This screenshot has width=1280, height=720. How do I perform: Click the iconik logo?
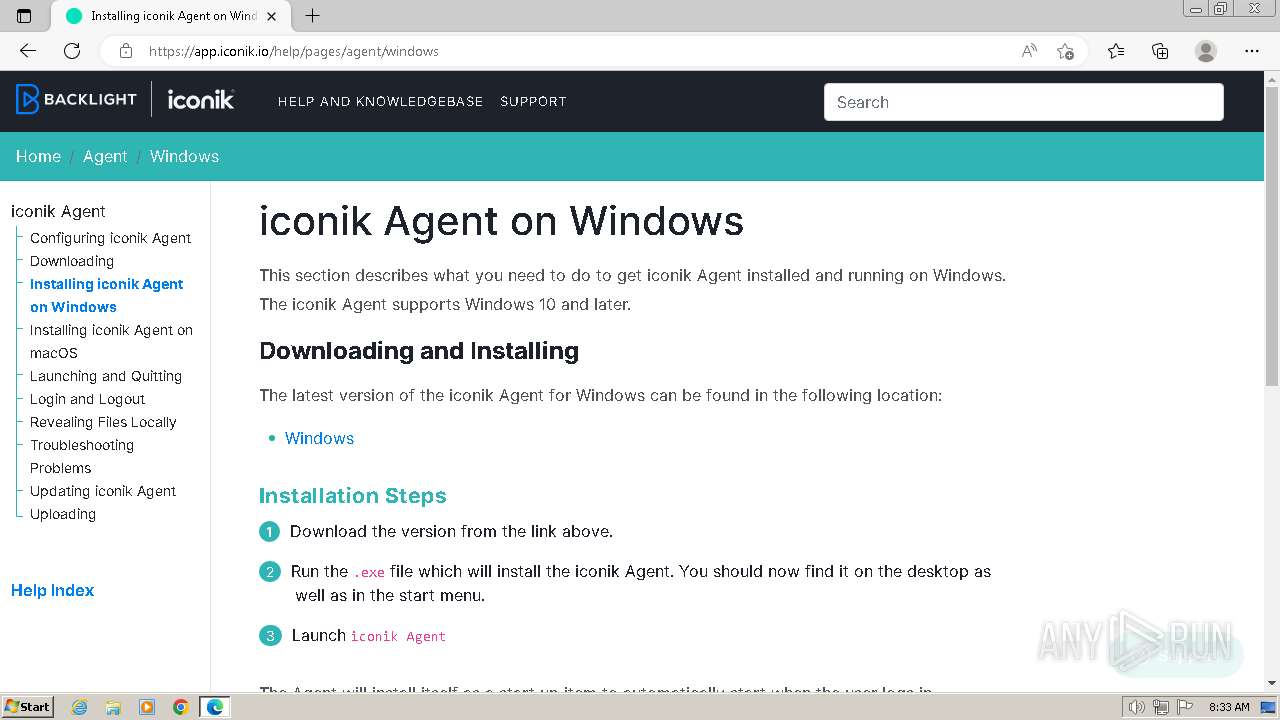pyautogui.click(x=201, y=99)
